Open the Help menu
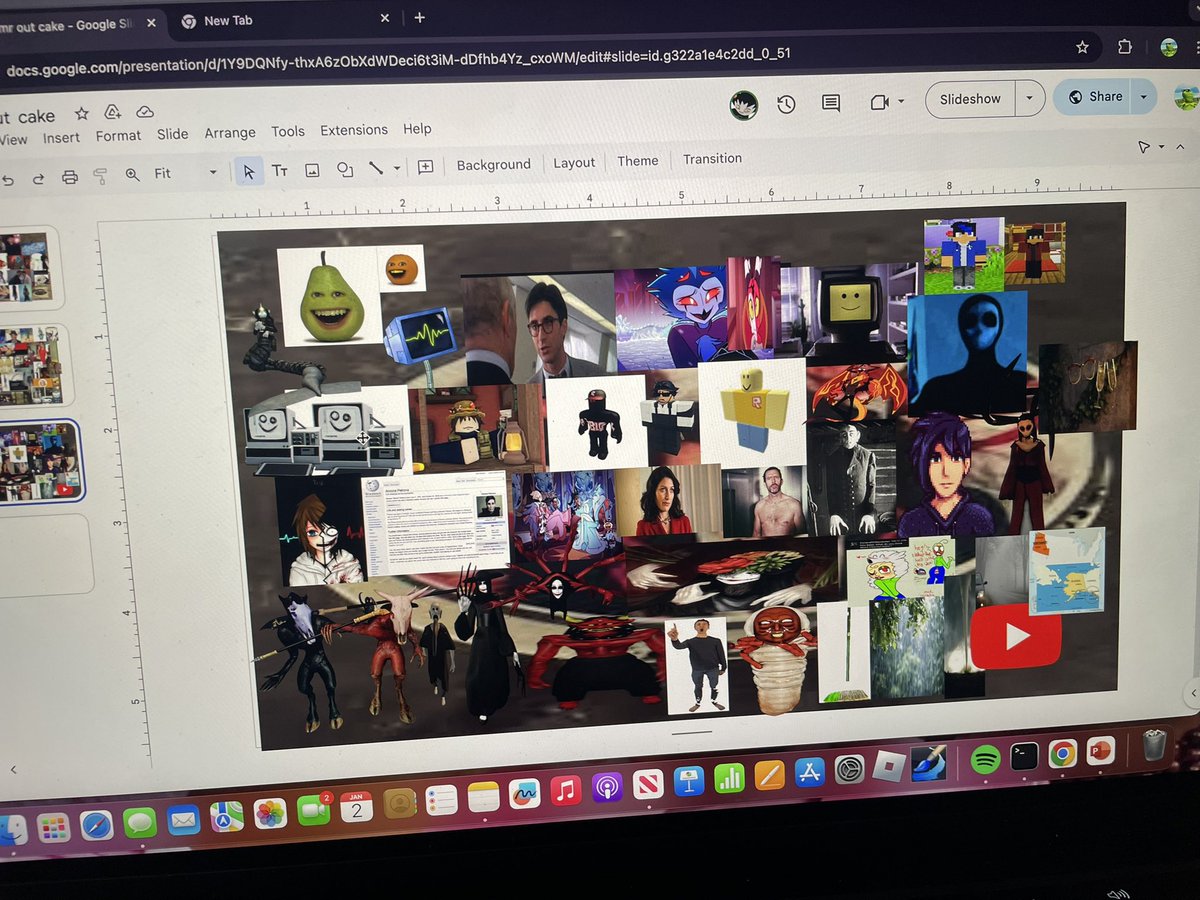 [x=417, y=128]
